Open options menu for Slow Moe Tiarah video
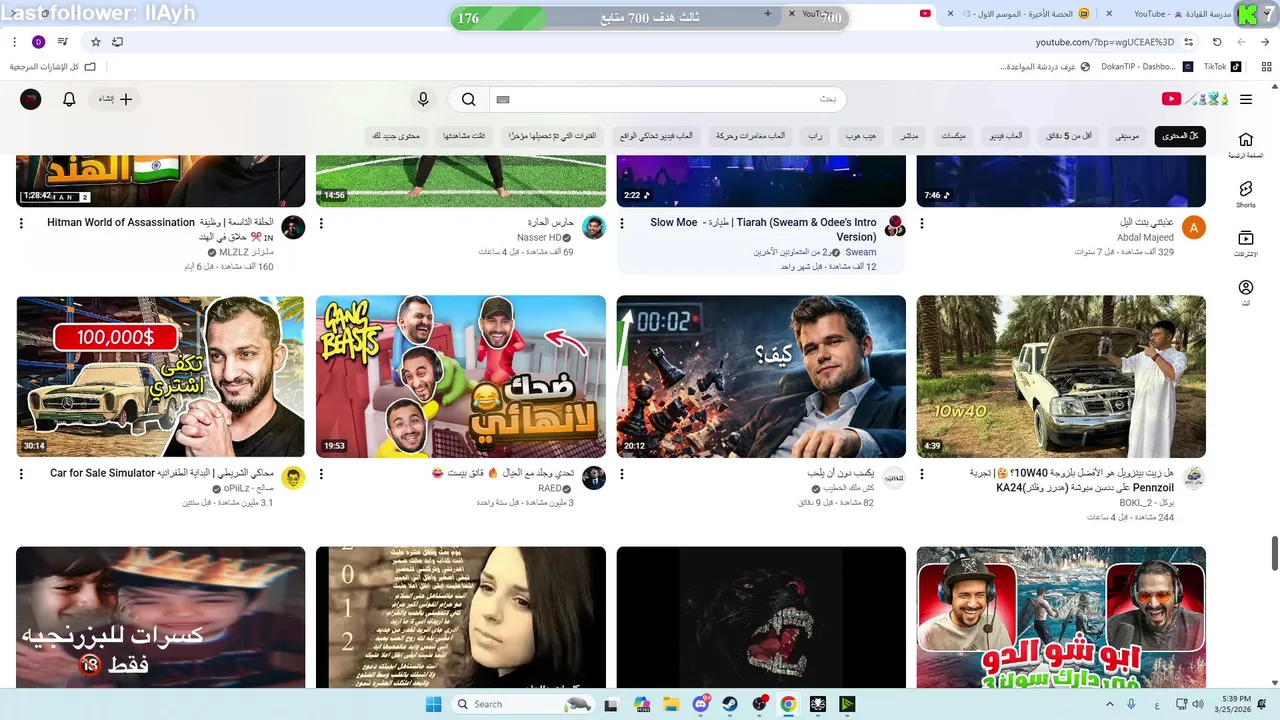This screenshot has width=1280, height=720. click(622, 224)
